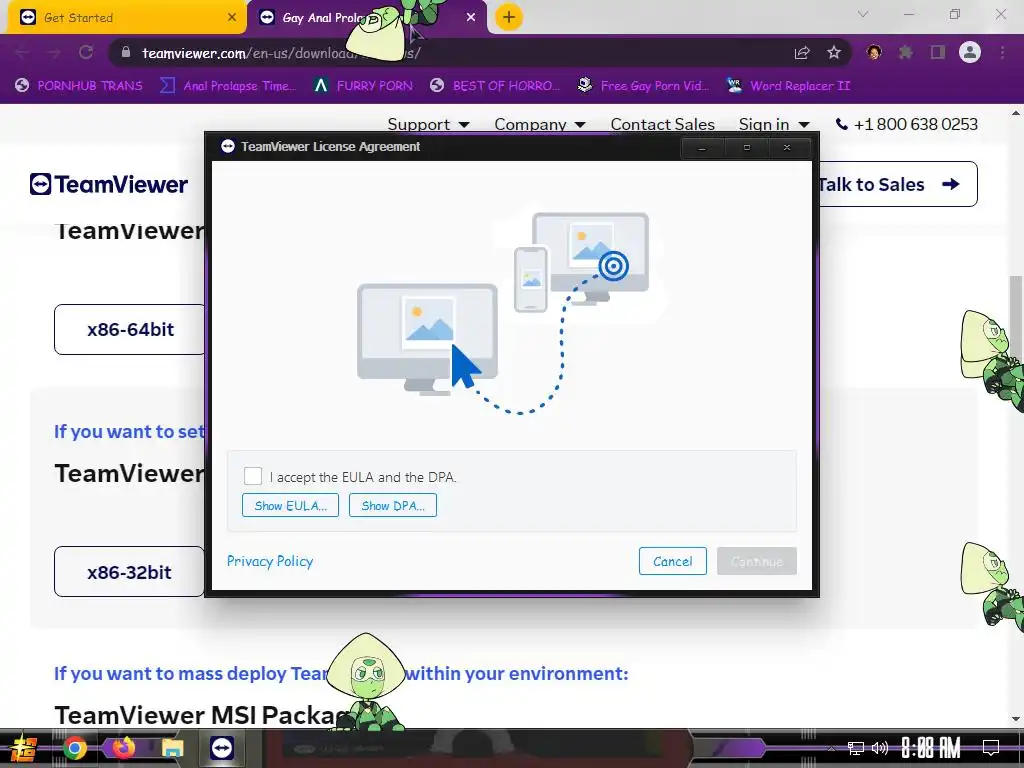
Task: Open the Word Replacer II bookmark
Action: pos(789,86)
